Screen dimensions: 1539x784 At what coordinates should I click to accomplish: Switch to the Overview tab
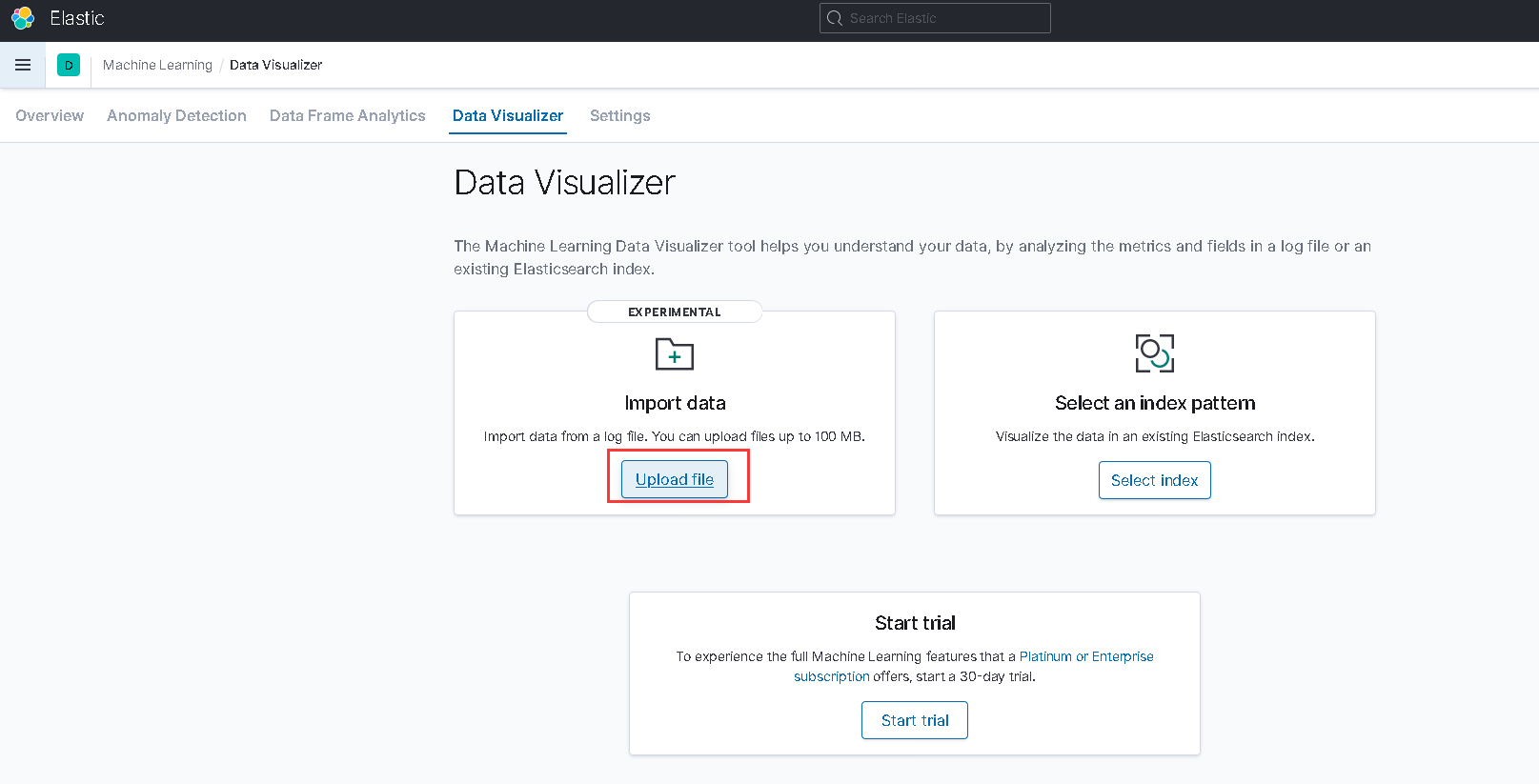pyautogui.click(x=50, y=115)
